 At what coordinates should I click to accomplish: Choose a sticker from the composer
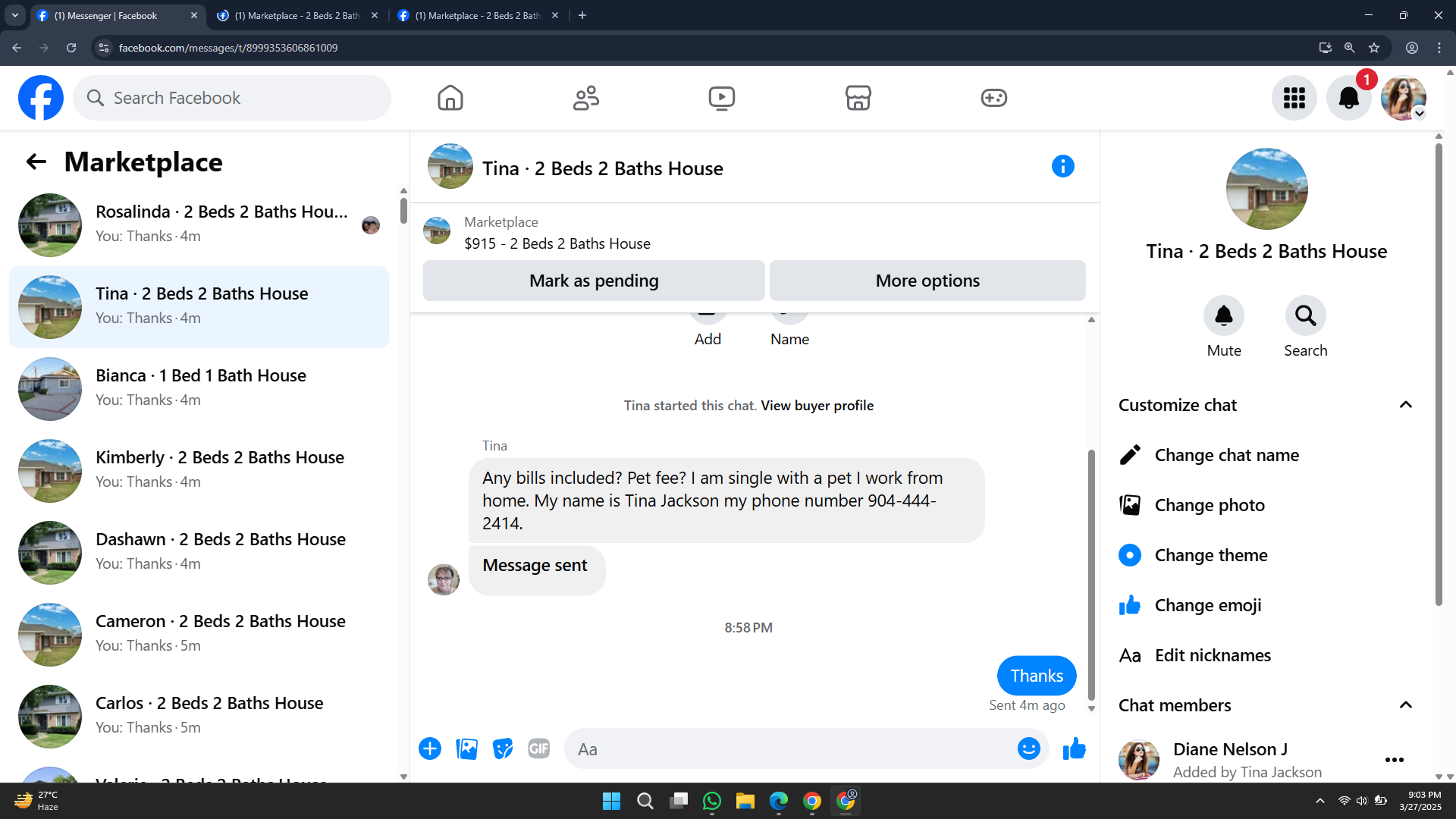pyautogui.click(x=503, y=749)
